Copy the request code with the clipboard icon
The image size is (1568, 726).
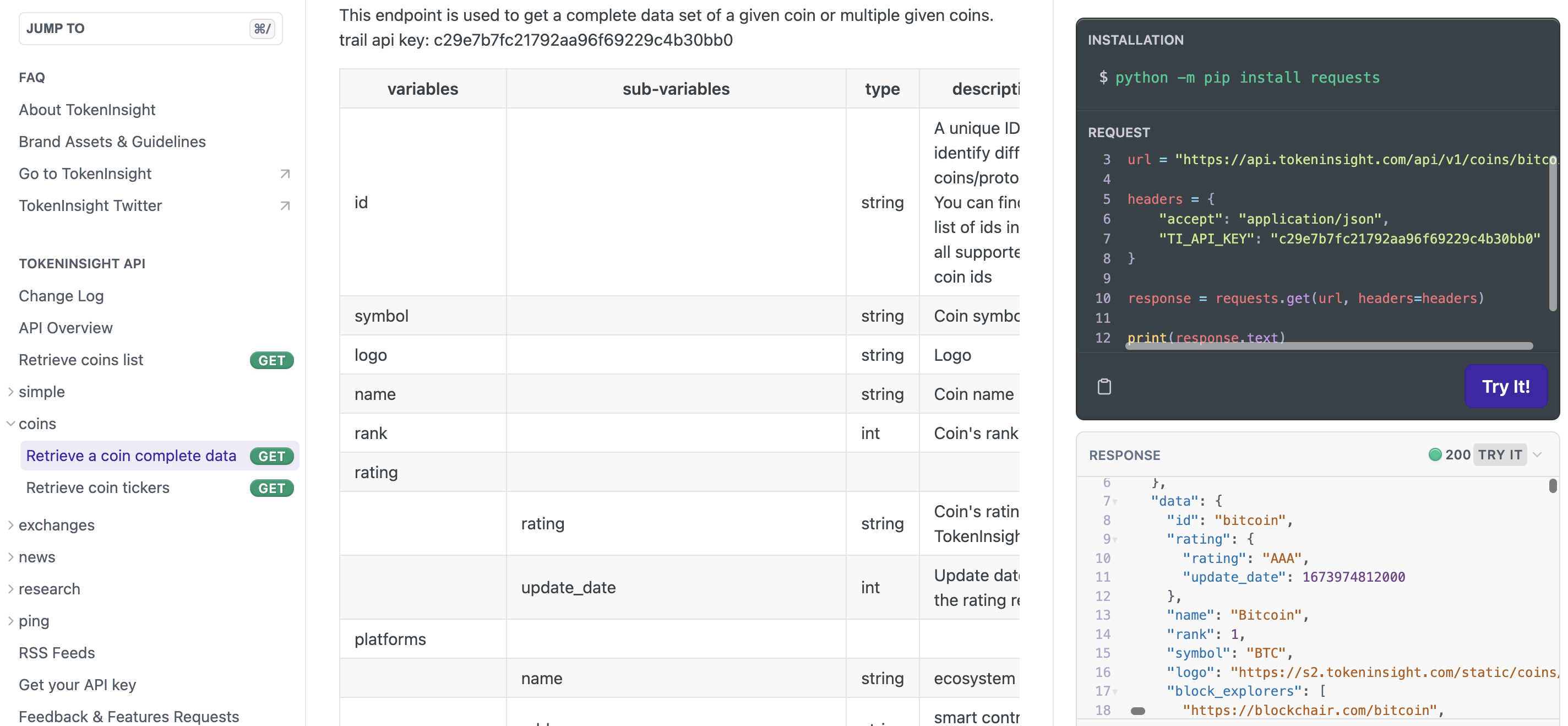pos(1103,387)
